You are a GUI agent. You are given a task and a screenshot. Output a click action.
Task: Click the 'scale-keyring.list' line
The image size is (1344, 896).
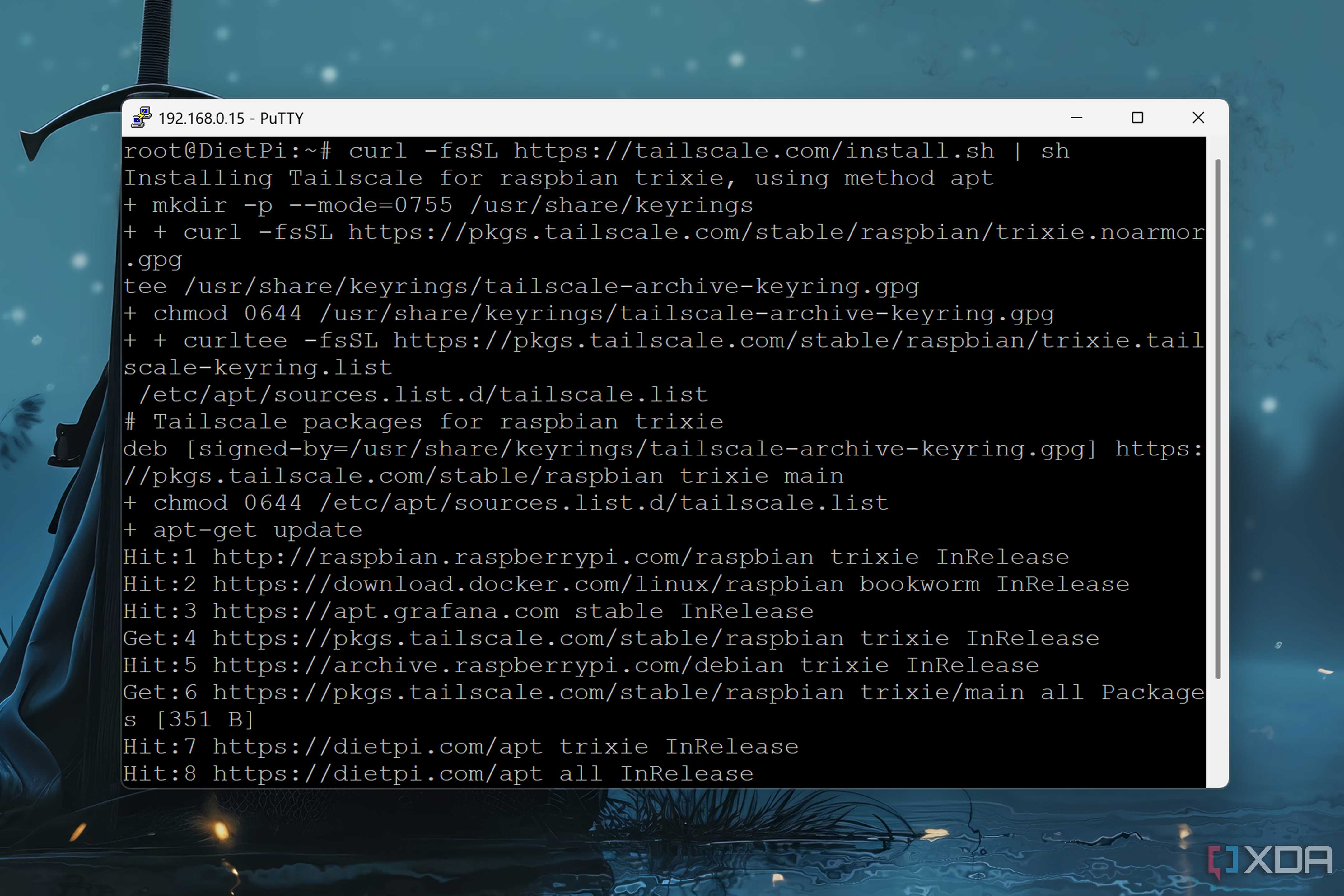258,368
